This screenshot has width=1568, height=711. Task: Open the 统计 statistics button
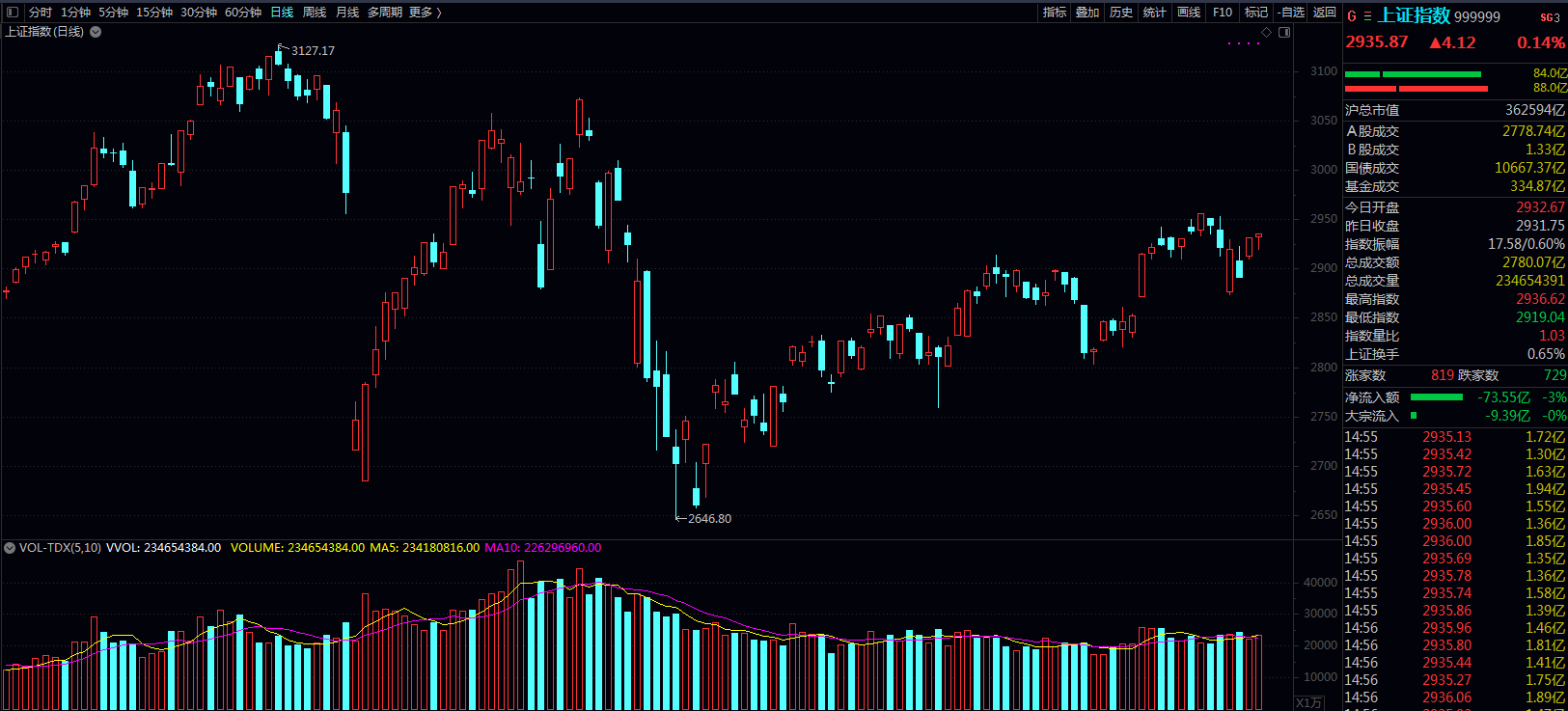[x=1155, y=13]
